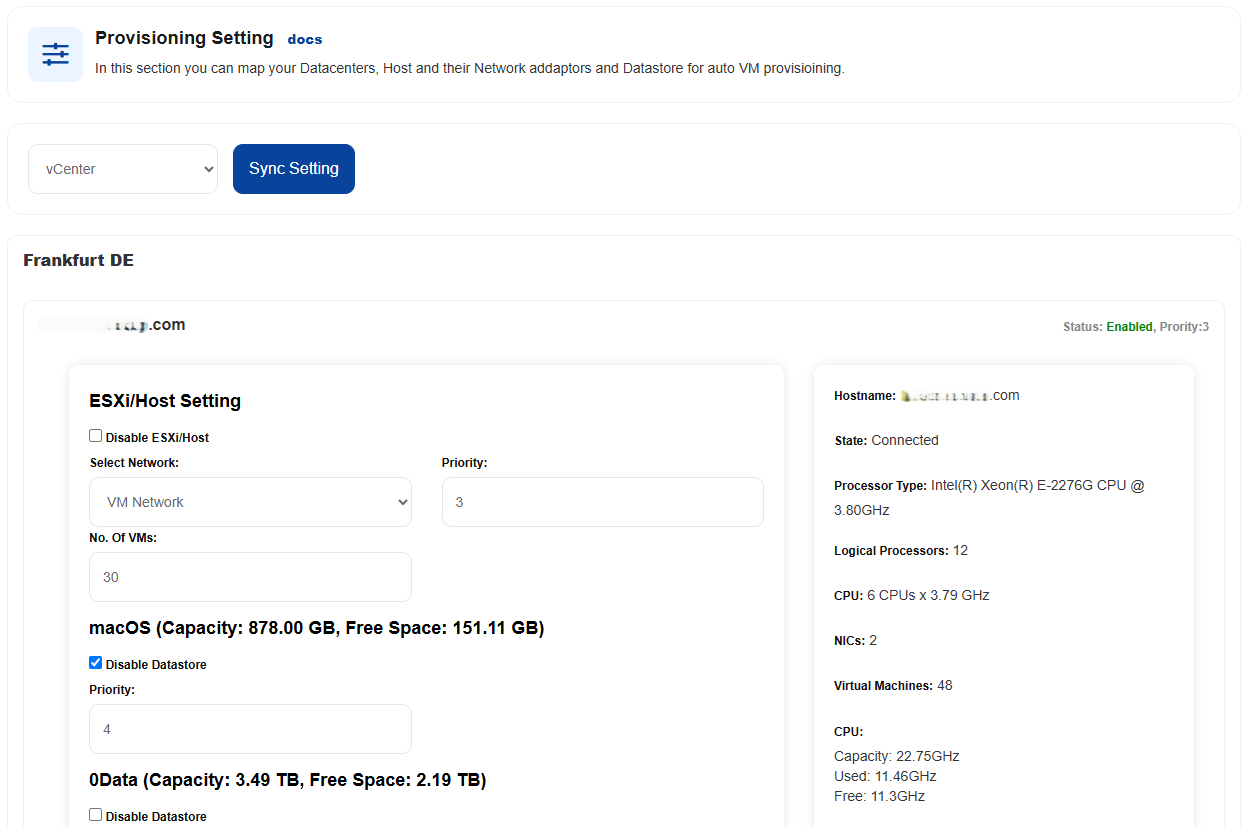Click Used: 11.46GHz text
Image resolution: width=1250 pixels, height=827 pixels.
point(885,776)
